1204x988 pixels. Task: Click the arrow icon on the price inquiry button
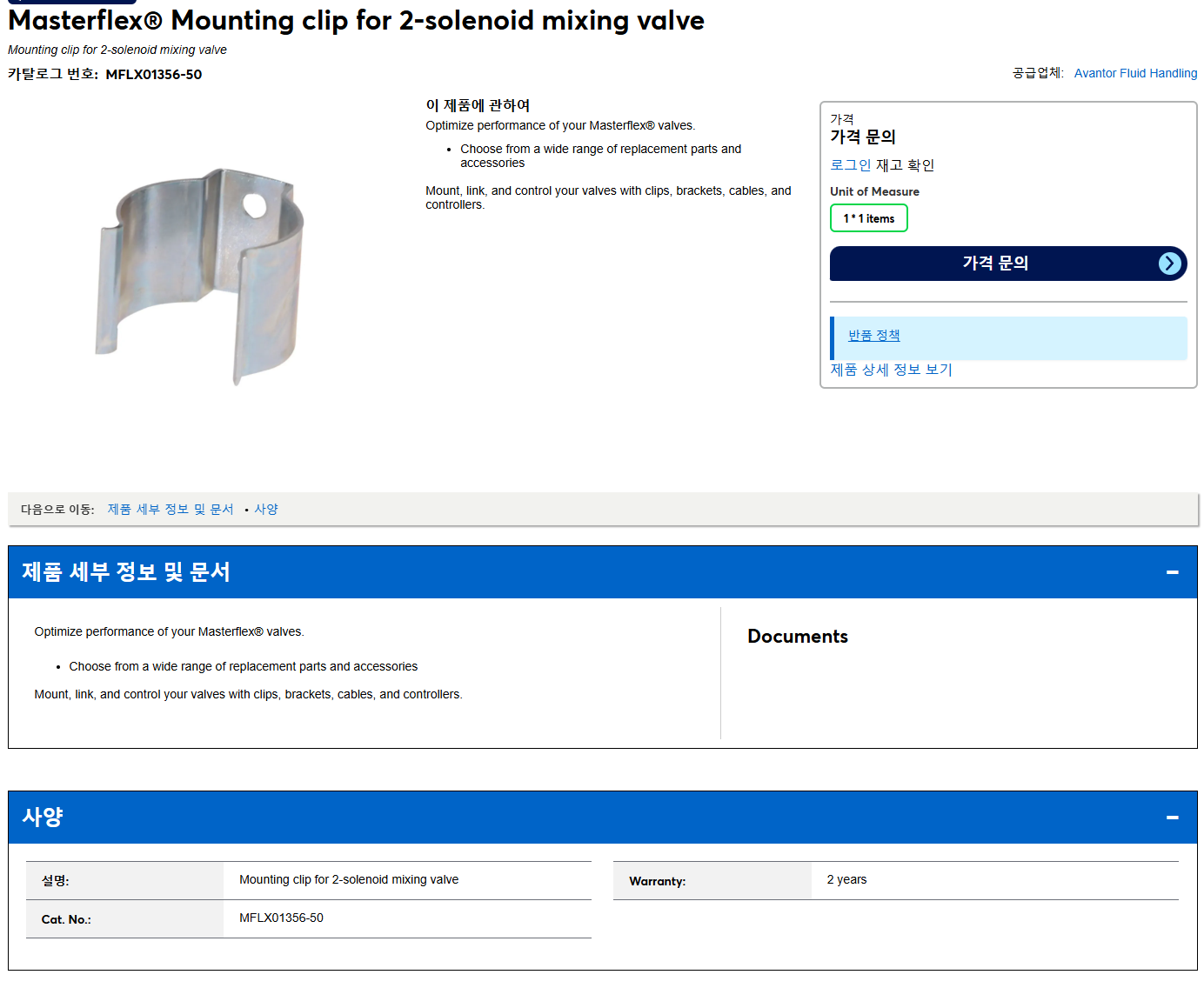point(1170,264)
